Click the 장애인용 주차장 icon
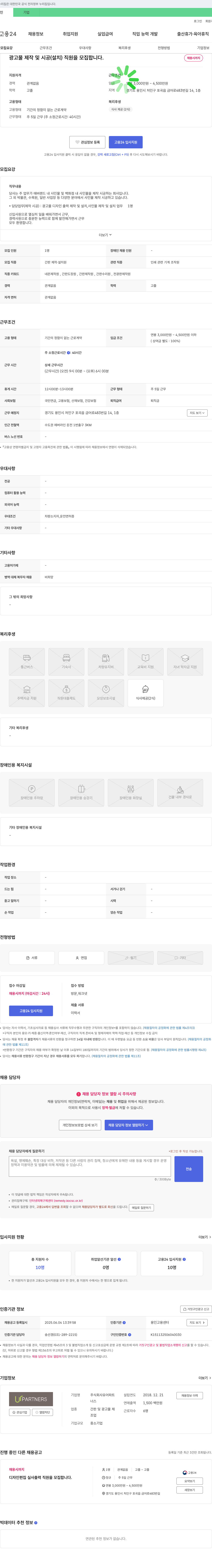 32,793
